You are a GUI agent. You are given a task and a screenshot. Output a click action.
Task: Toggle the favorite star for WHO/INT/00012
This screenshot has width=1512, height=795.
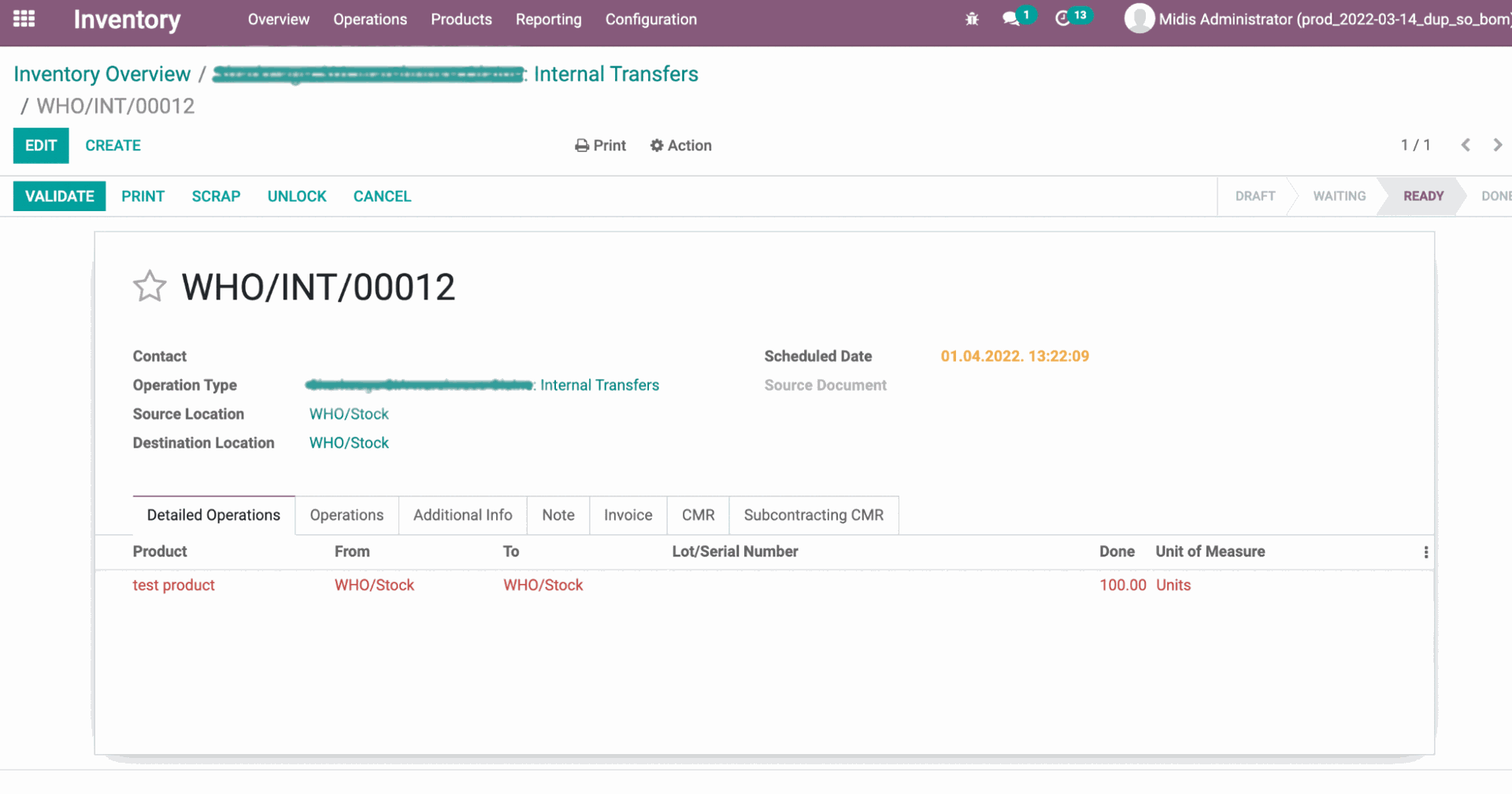point(150,287)
